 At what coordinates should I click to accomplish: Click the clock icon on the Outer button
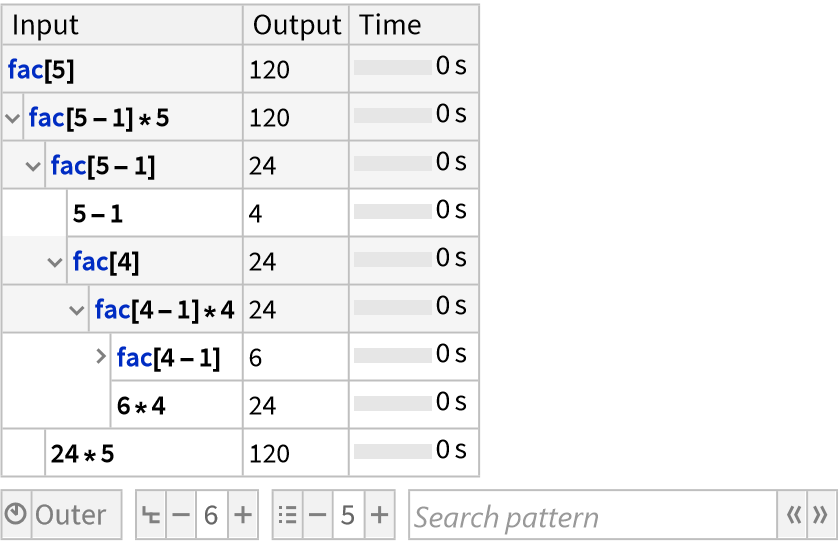click(x=17, y=516)
